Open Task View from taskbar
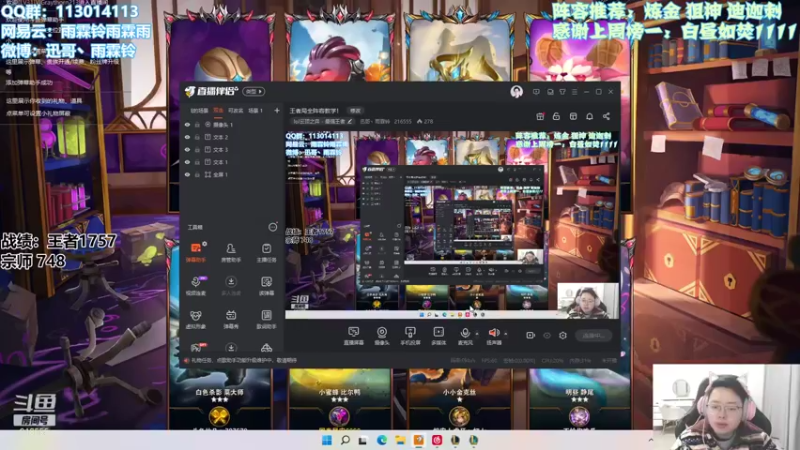The image size is (800, 450). tap(363, 440)
